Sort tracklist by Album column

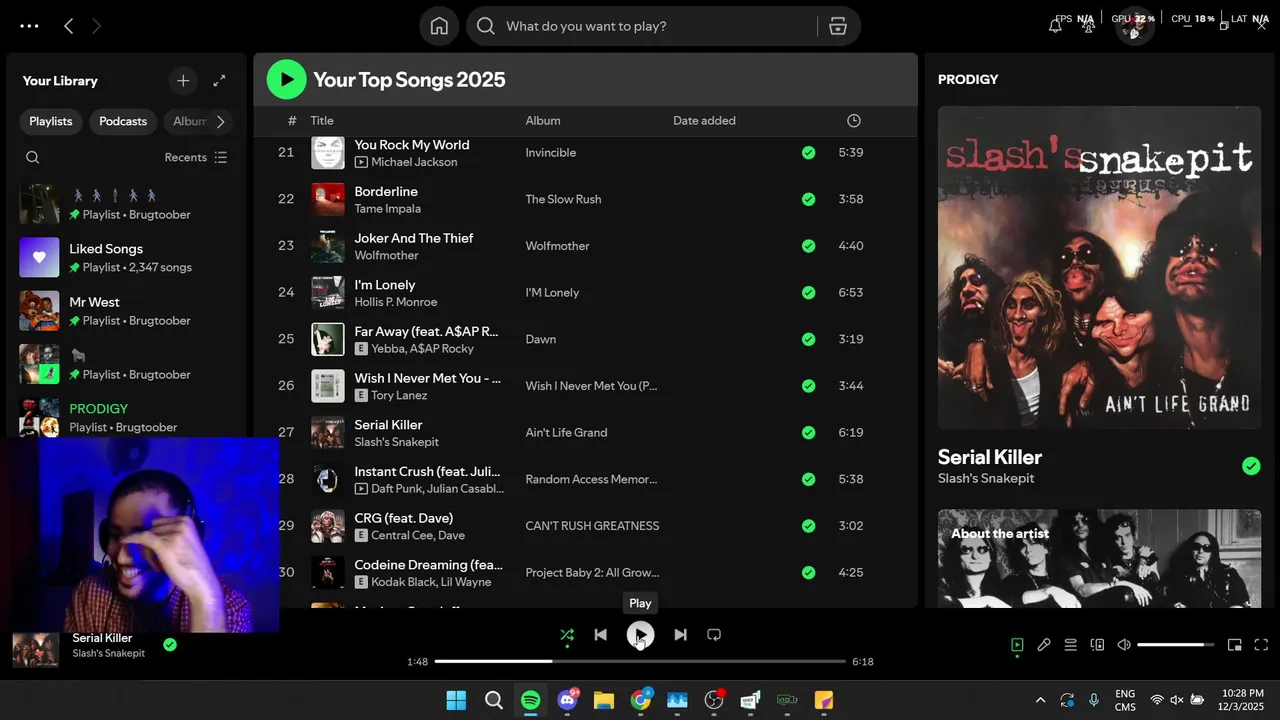pyautogui.click(x=543, y=121)
